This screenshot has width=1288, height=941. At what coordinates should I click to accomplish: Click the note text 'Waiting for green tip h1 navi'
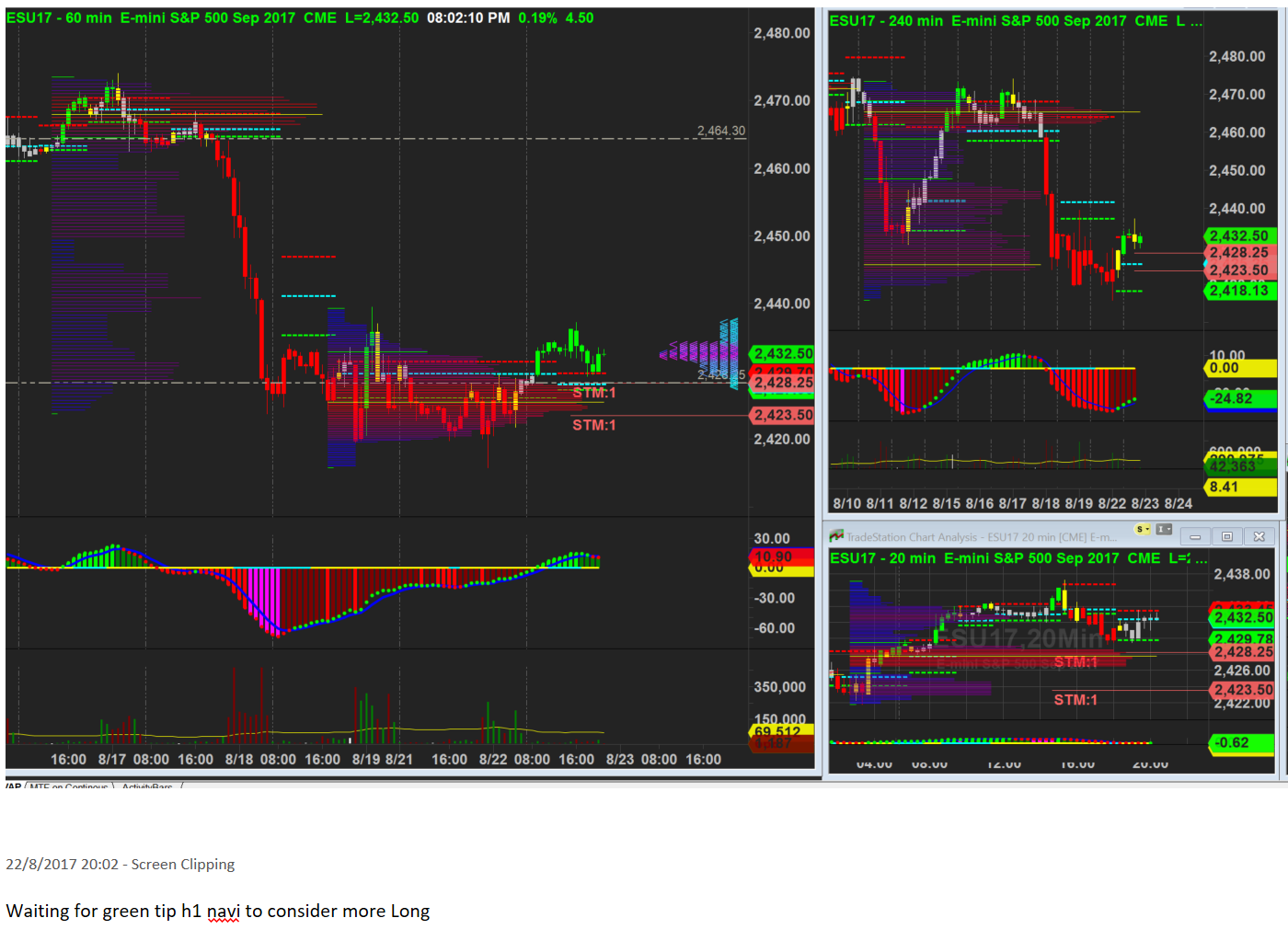123,912
